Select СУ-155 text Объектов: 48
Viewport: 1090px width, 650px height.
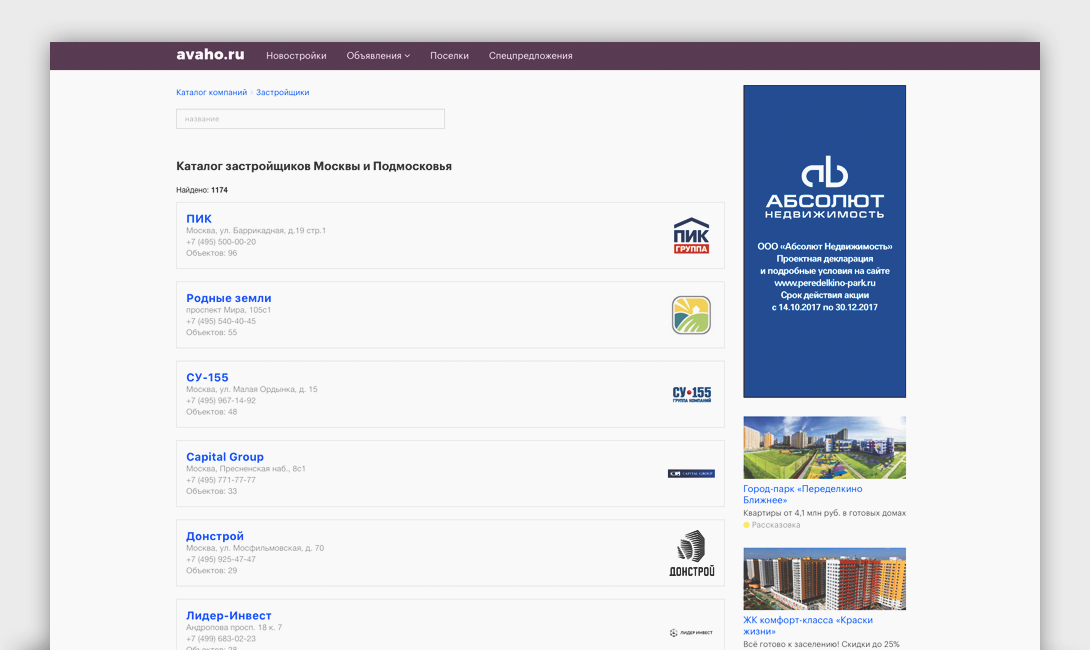211,412
